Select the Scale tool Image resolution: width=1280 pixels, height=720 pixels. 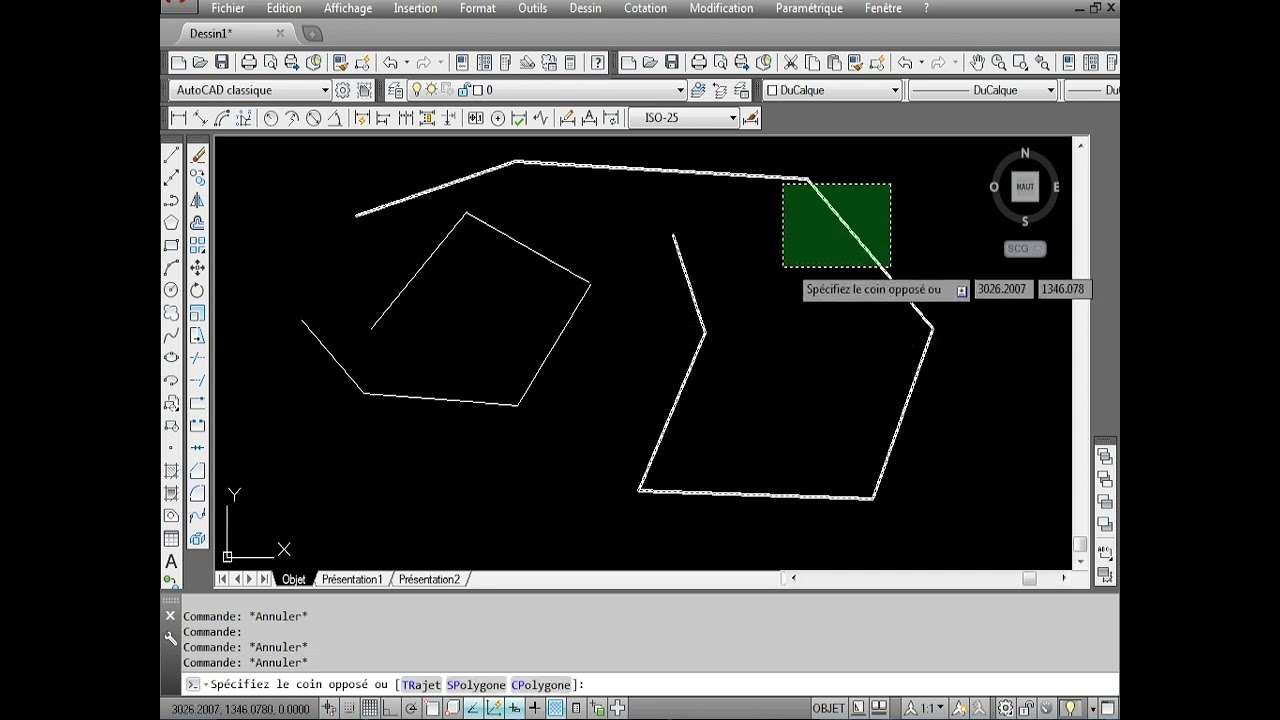click(x=197, y=313)
